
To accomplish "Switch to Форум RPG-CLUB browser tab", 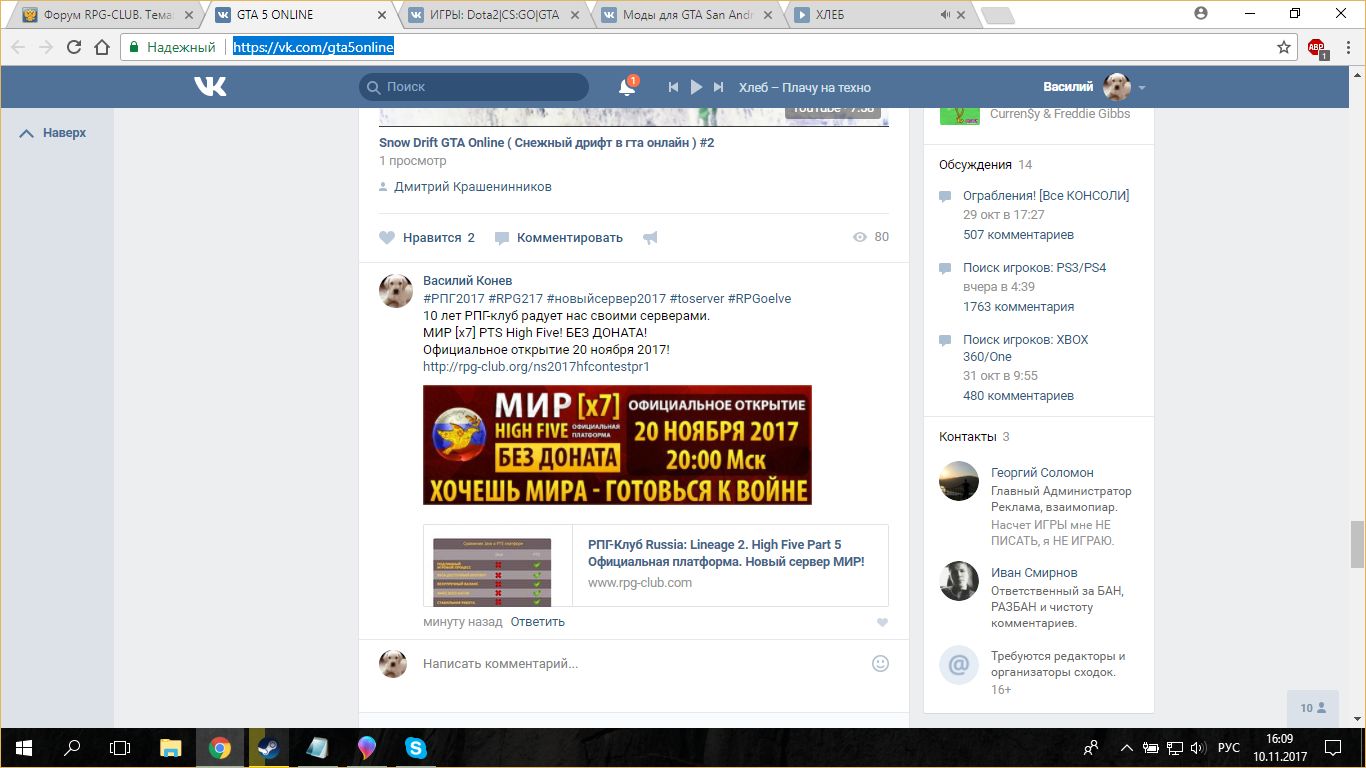I will click(107, 15).
